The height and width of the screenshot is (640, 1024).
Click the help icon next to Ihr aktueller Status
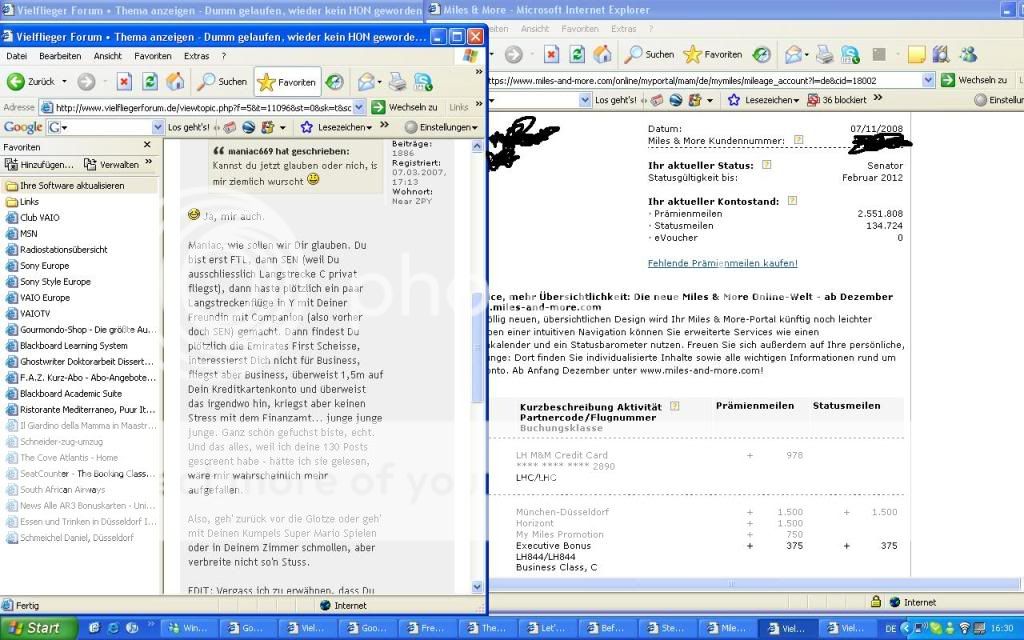[766, 166]
